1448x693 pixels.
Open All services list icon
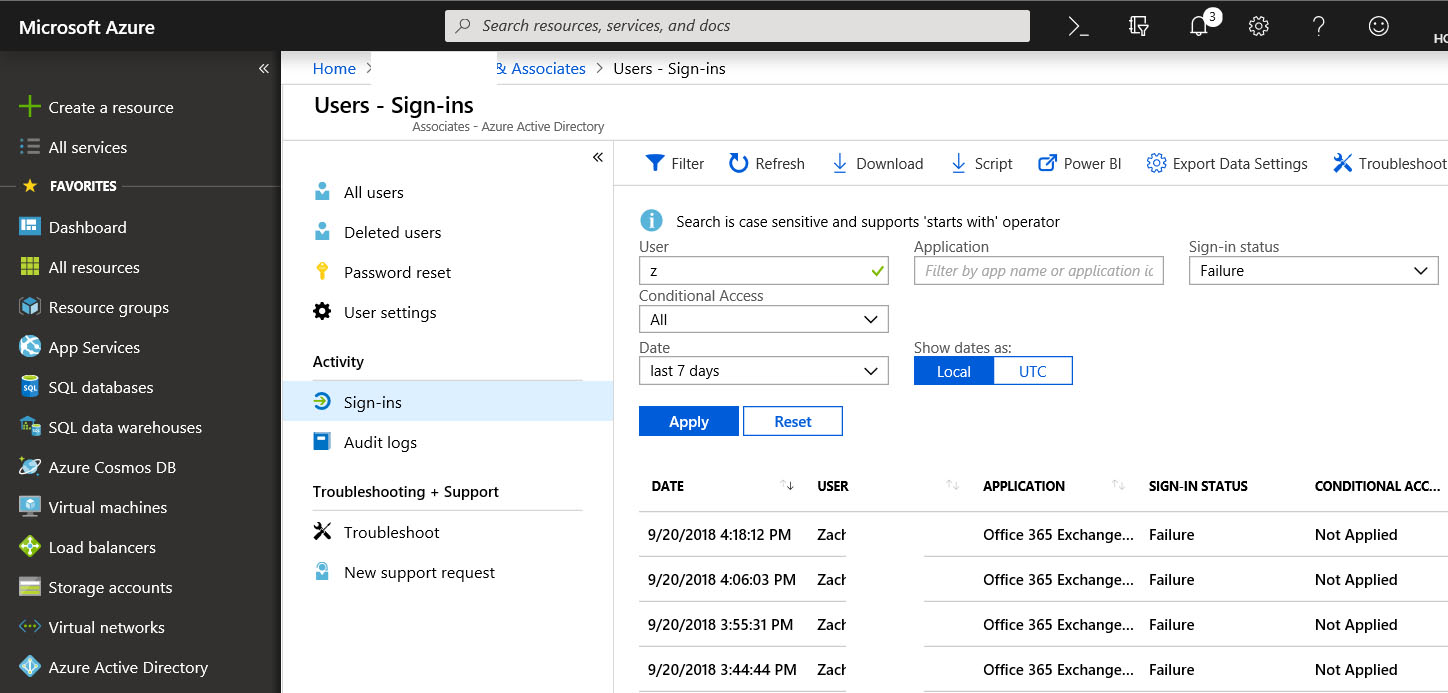pos(30,147)
